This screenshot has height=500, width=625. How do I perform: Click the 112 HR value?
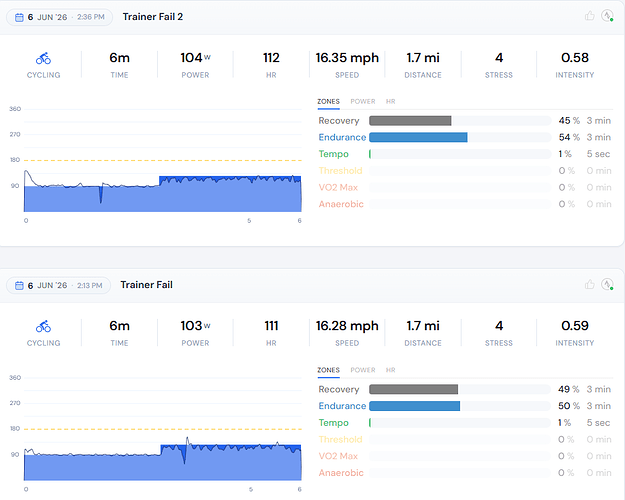271,58
